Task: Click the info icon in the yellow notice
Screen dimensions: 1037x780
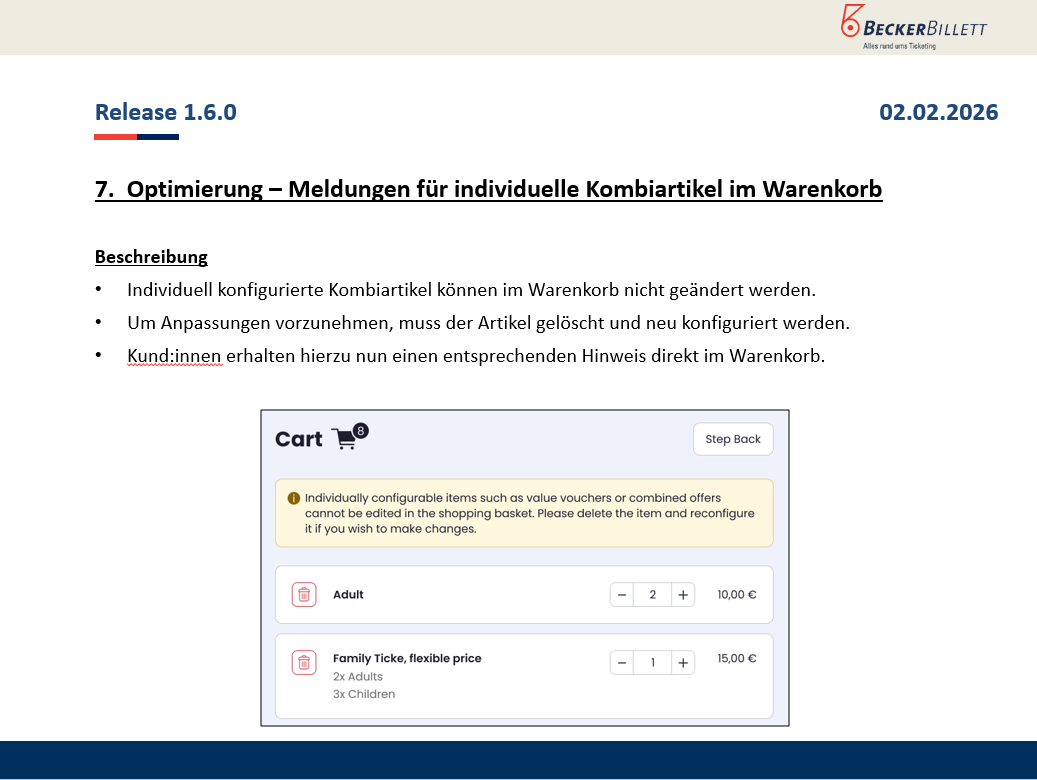Action: pos(293,498)
